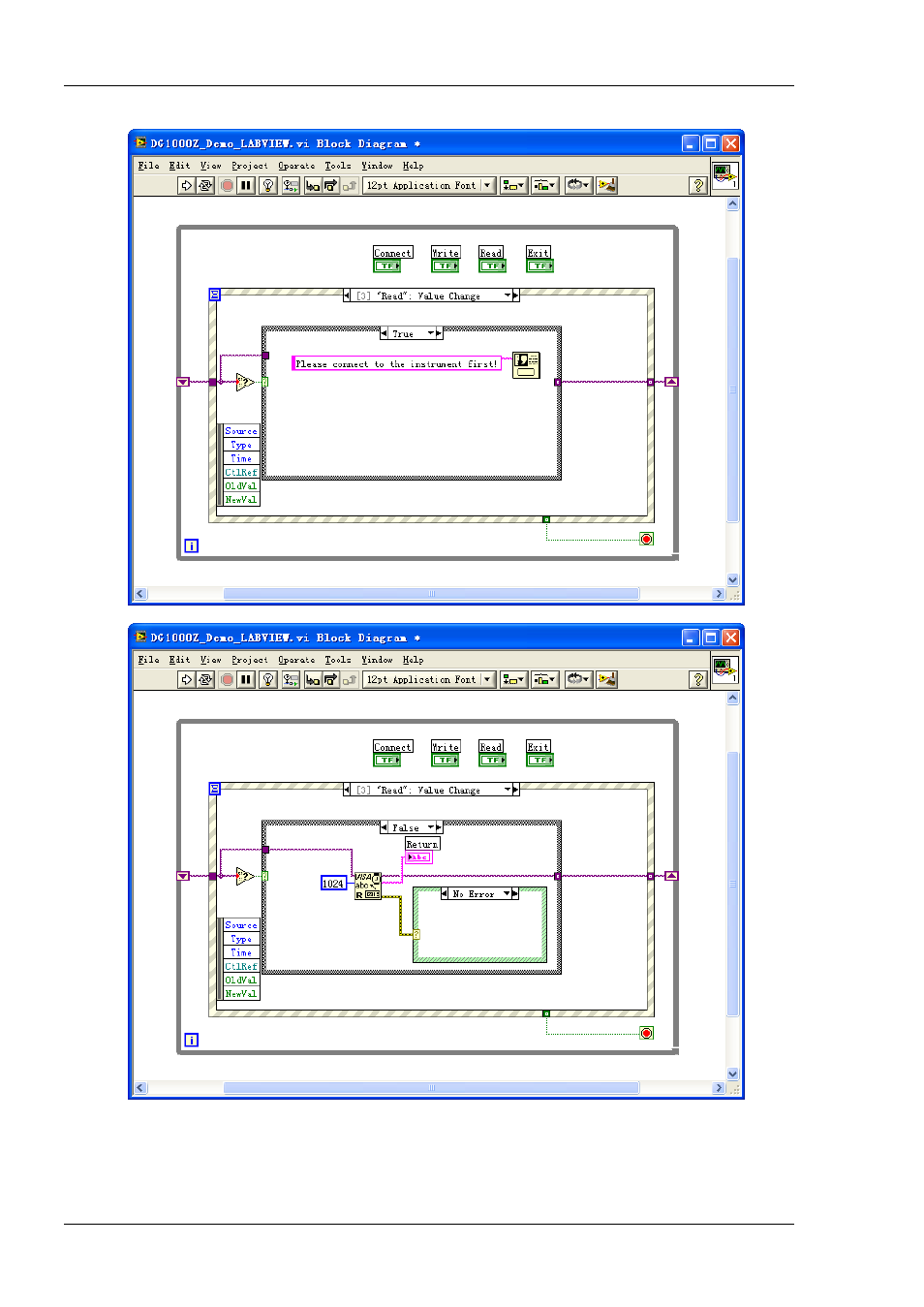Click Connect boolean terminal in lower window

click(387, 760)
